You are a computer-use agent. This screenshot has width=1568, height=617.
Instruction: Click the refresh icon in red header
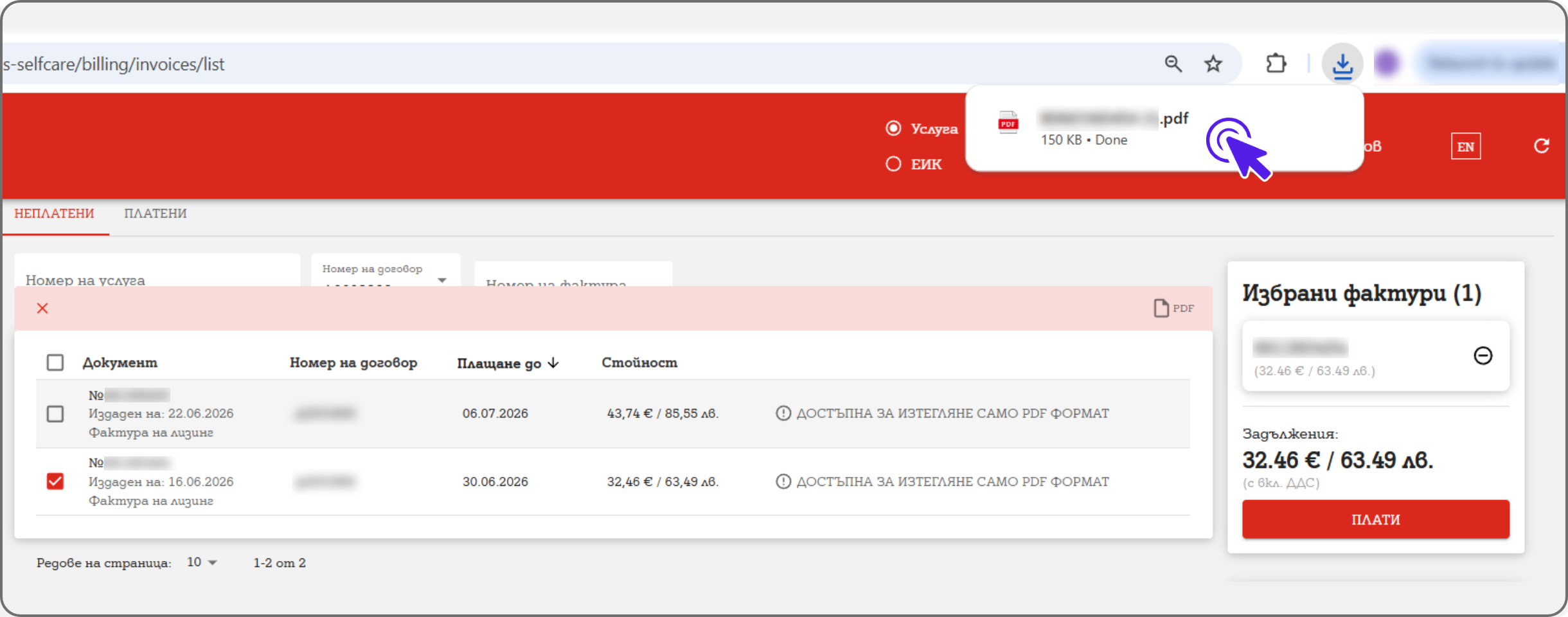pos(1541,146)
